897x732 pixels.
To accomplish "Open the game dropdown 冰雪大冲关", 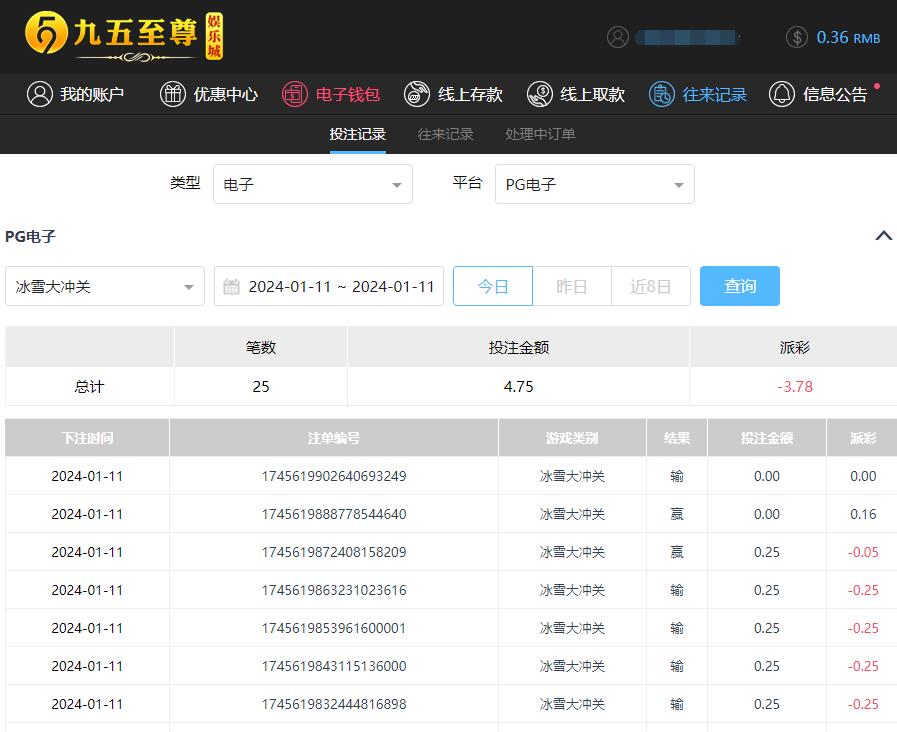I will click(105, 286).
